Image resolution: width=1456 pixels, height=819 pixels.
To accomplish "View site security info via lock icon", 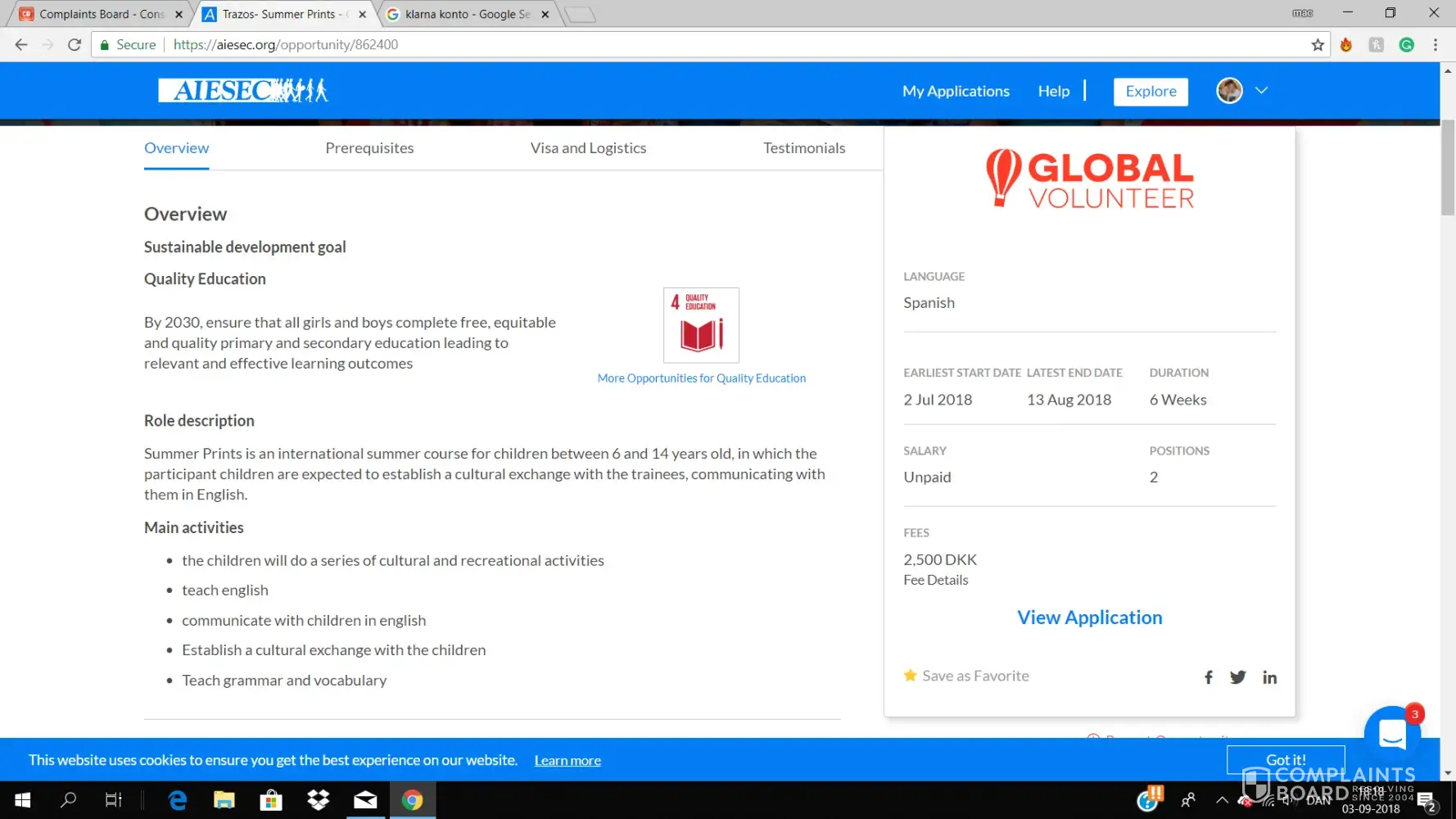I will (104, 45).
